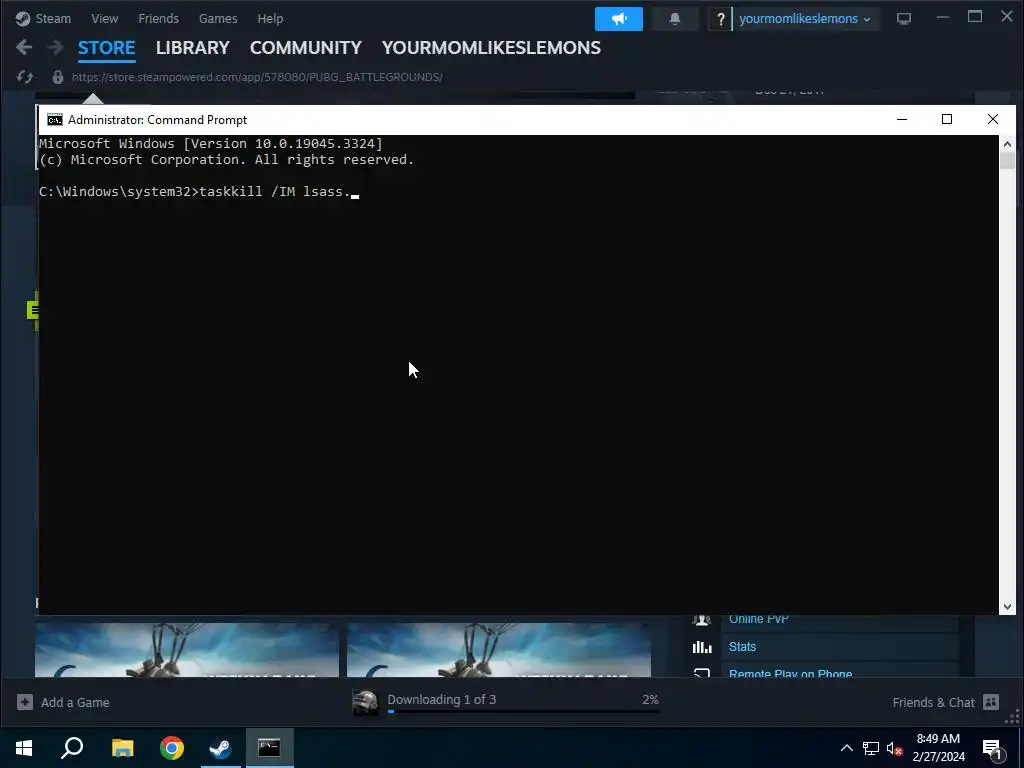Click the PUBG download thumbnail icon

pos(365,703)
